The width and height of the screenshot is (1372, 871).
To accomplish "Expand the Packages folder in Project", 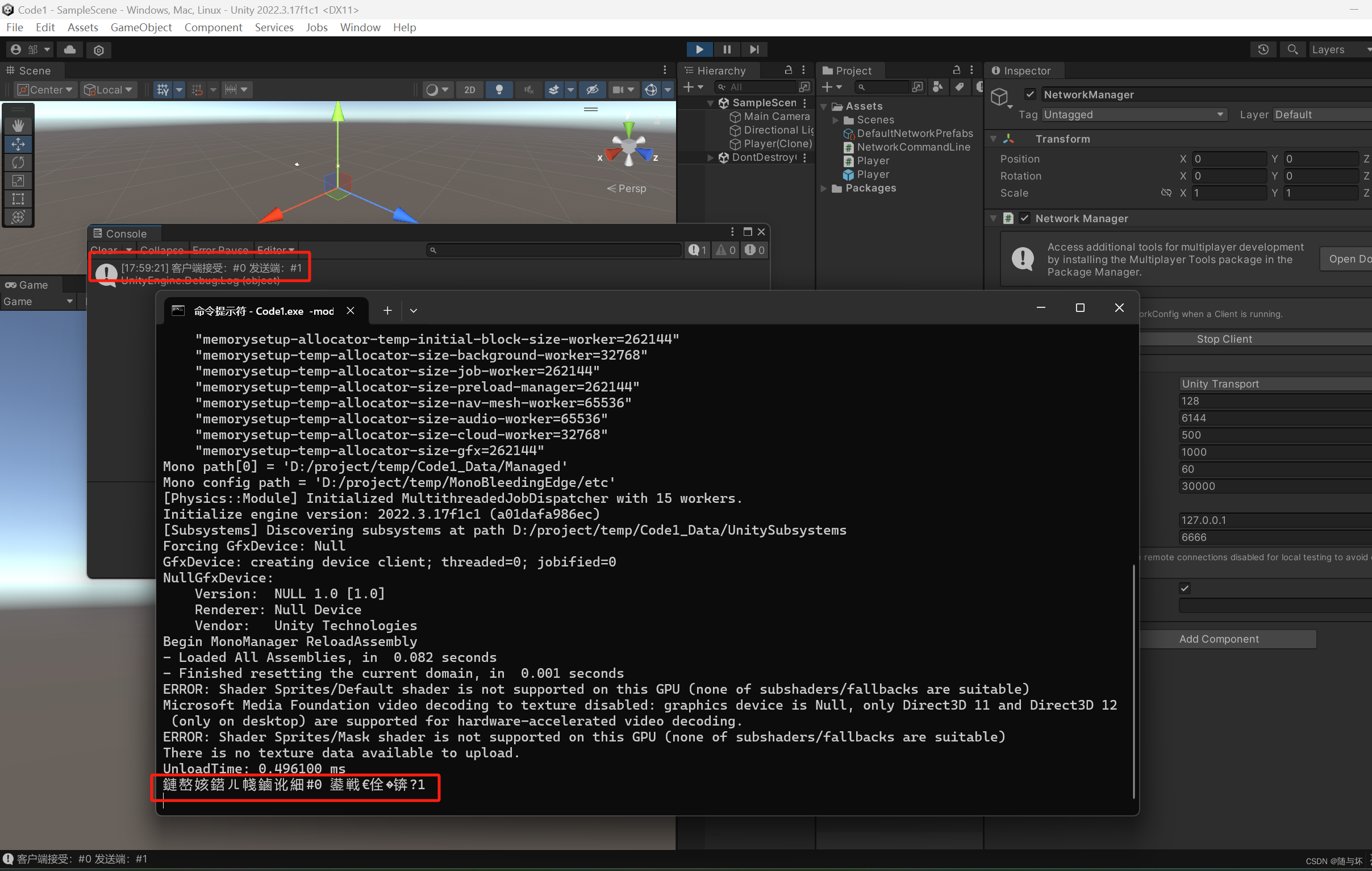I will (824, 188).
